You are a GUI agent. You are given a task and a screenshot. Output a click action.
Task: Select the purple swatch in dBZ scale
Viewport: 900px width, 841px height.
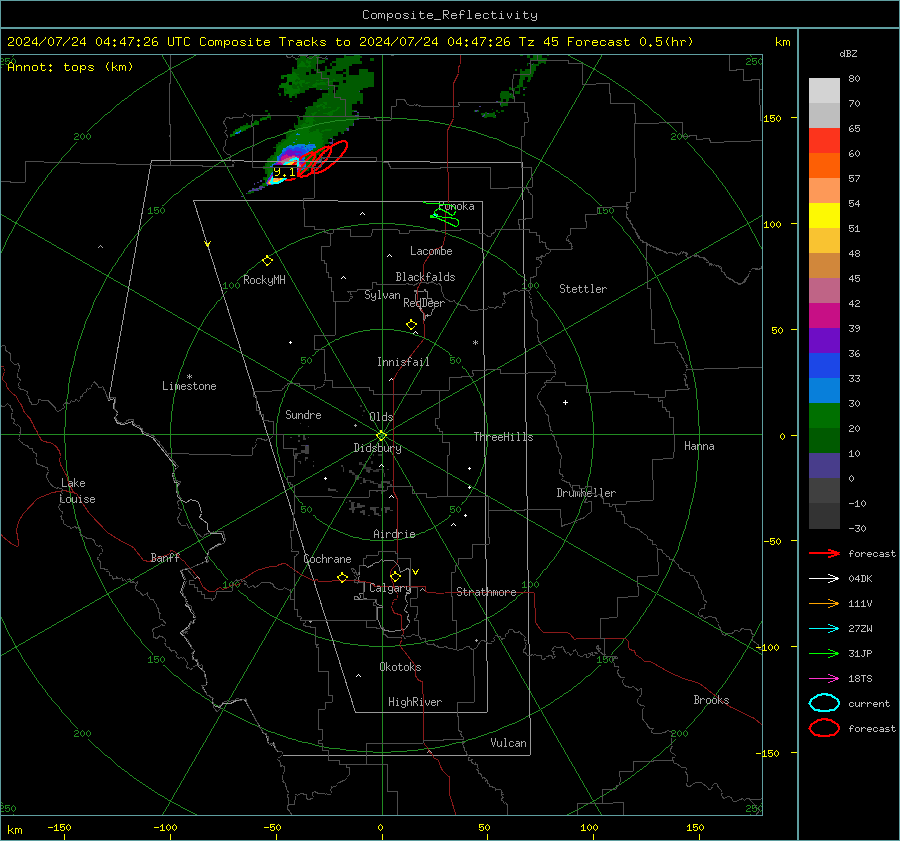824,340
